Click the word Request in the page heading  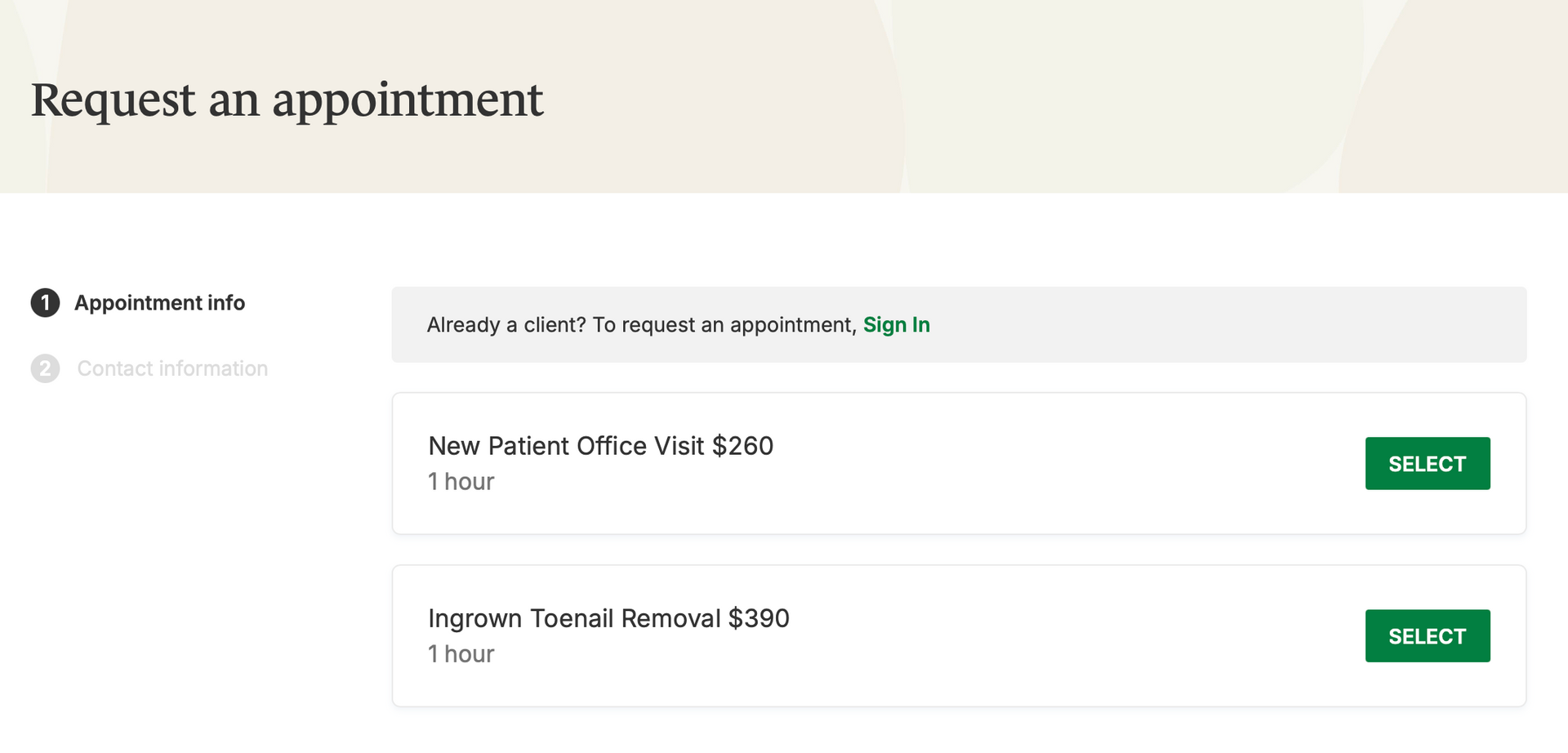(113, 100)
